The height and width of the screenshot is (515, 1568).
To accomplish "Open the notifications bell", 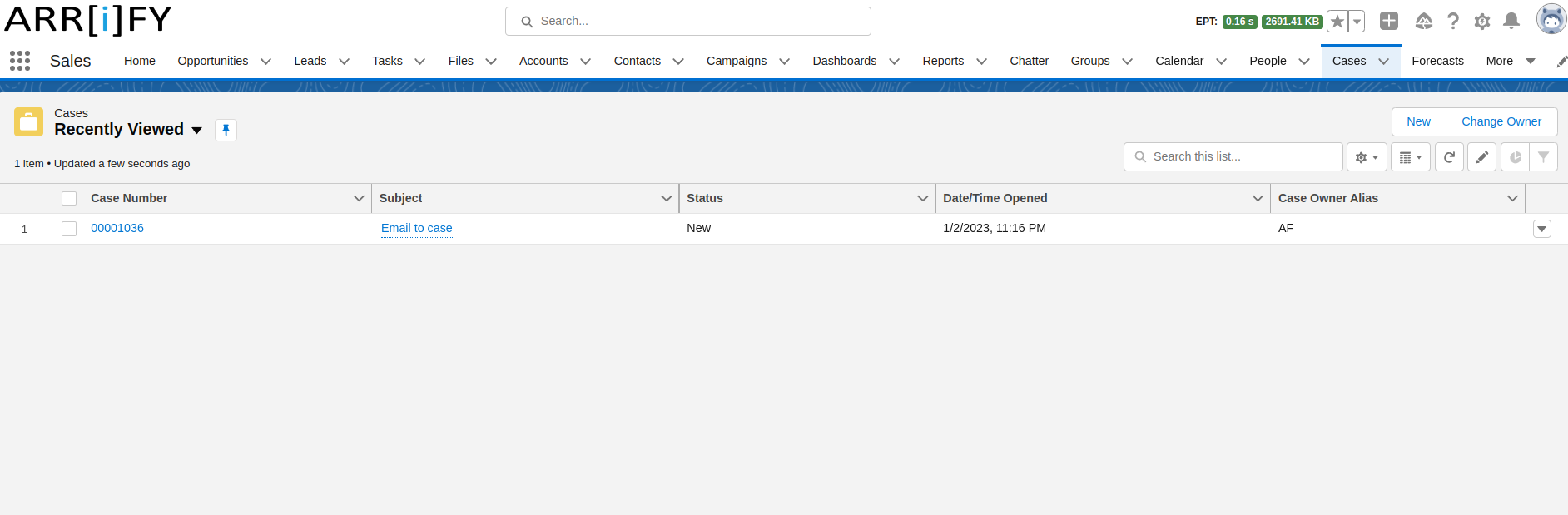I will (x=1511, y=21).
